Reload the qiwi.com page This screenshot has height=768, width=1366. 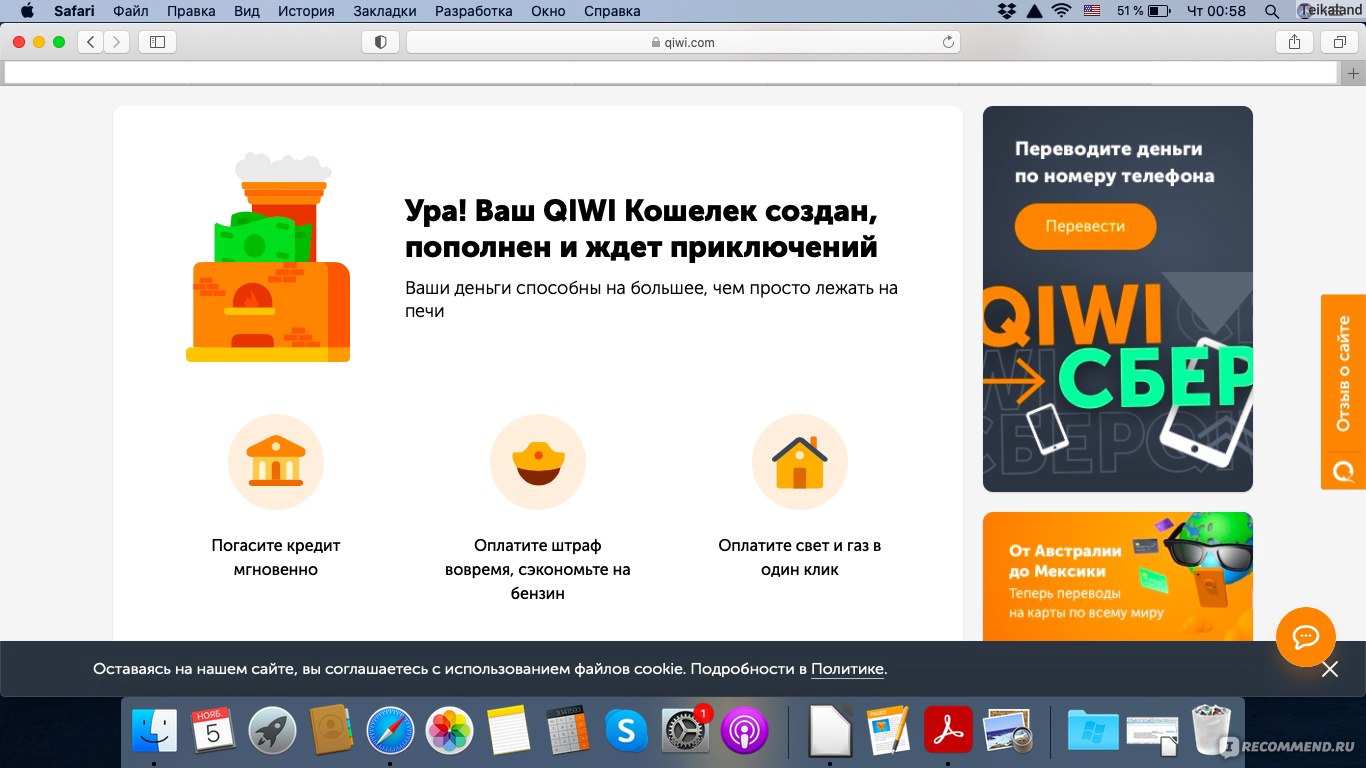[x=948, y=42]
